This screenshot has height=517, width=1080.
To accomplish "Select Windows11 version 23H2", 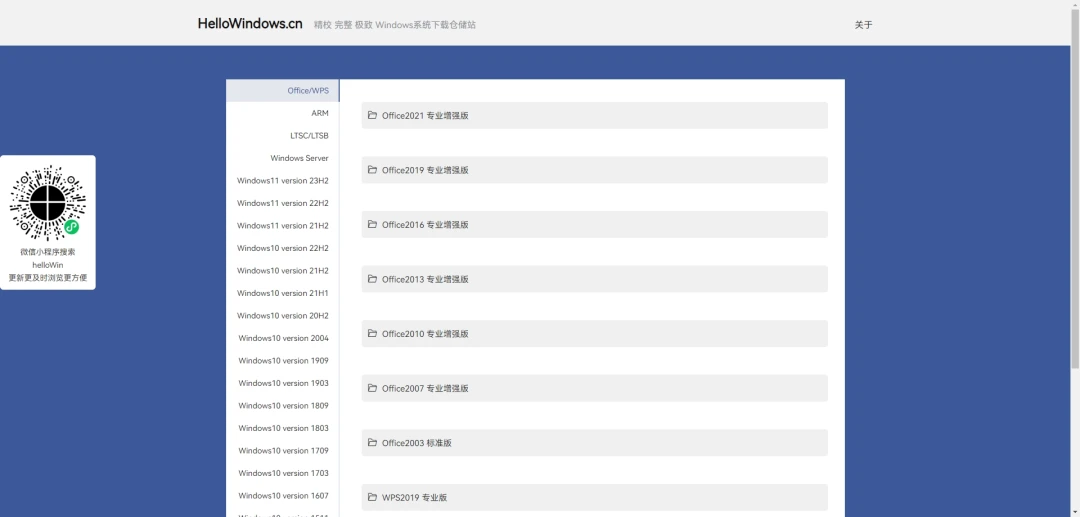I will pyautogui.click(x=282, y=180).
